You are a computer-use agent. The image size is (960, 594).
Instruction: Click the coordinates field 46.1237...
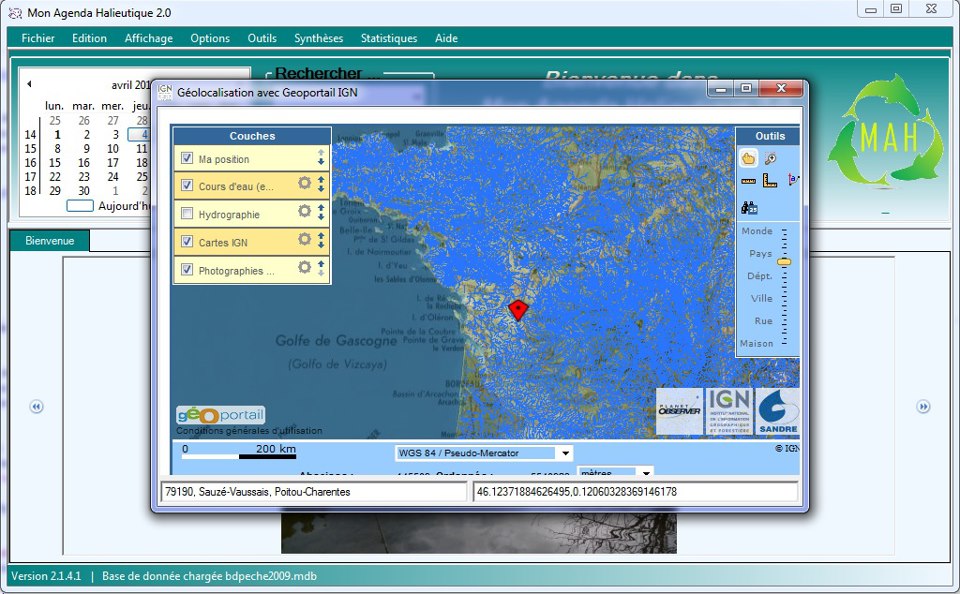pyautogui.click(x=636, y=492)
